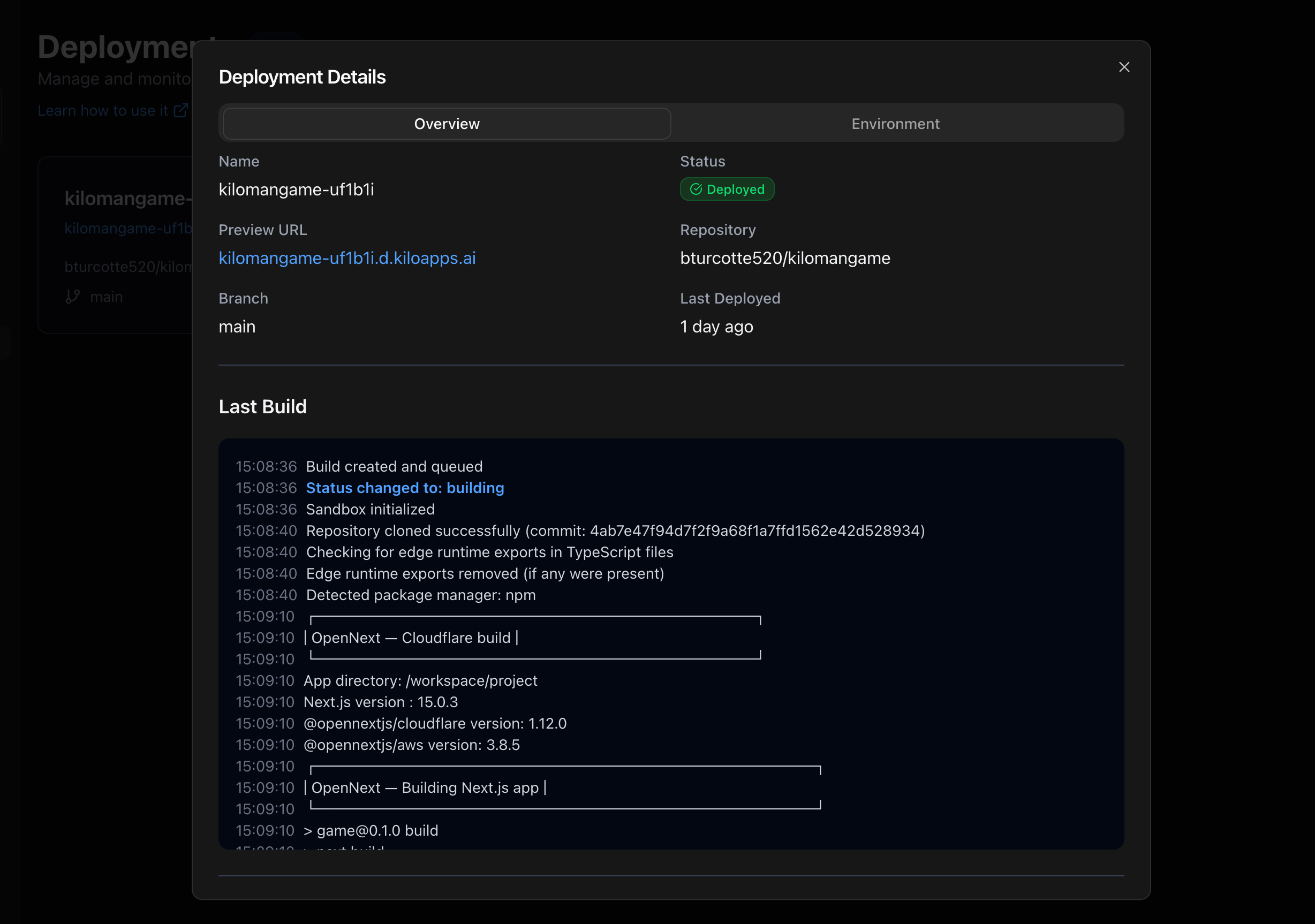Image resolution: width=1315 pixels, height=924 pixels.
Task: Click the 'Detected package manager: npm' log entry
Action: click(420, 595)
